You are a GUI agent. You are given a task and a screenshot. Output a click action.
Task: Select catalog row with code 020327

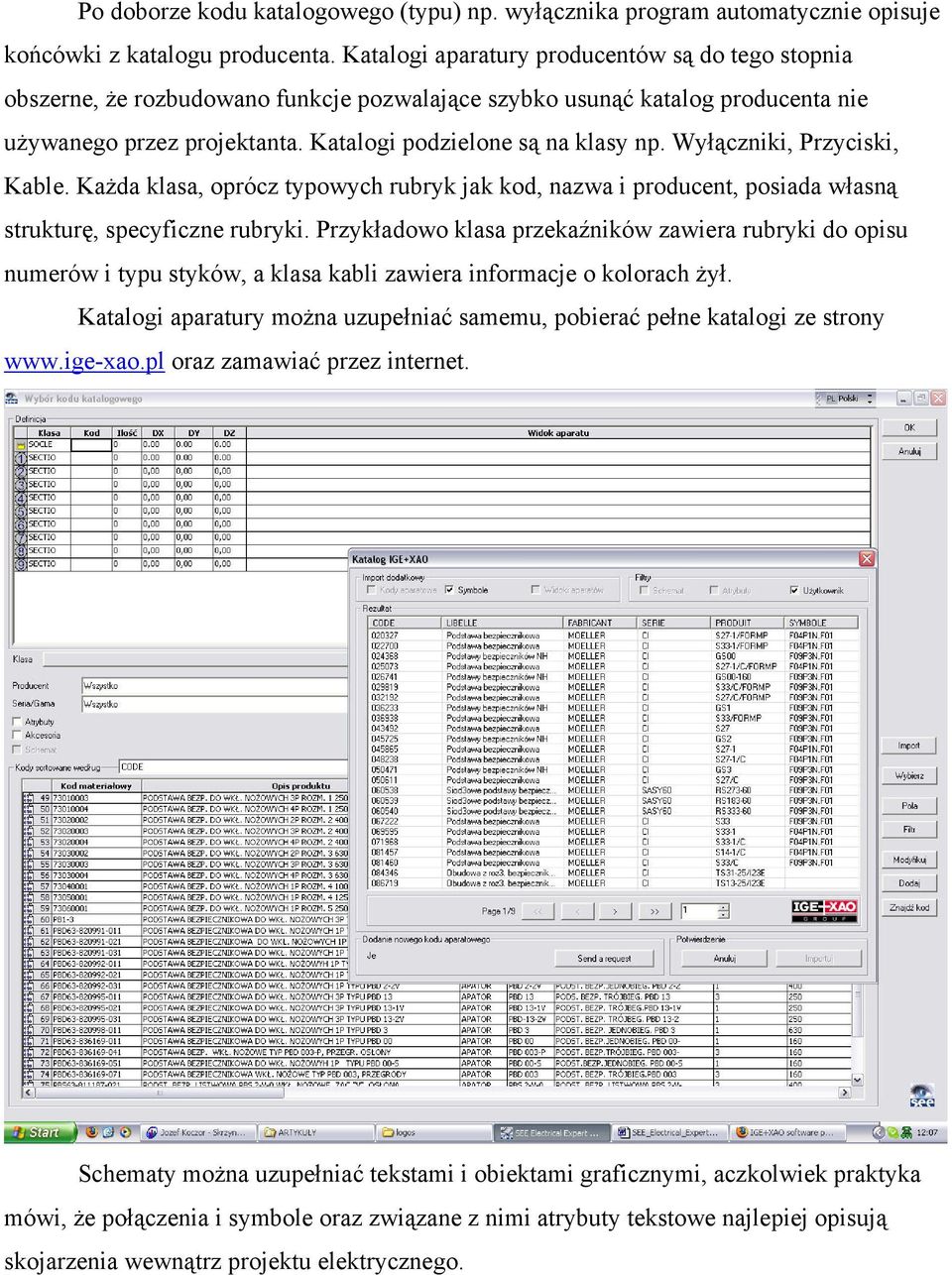tap(613, 636)
